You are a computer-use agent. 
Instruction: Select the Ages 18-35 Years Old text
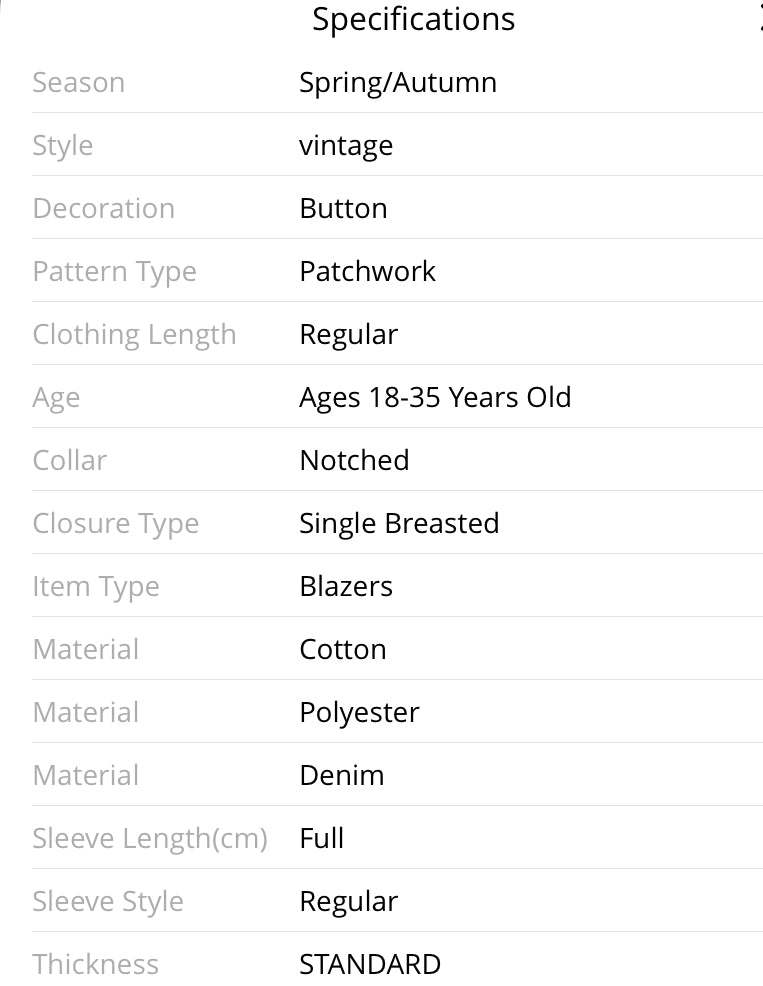435,398
